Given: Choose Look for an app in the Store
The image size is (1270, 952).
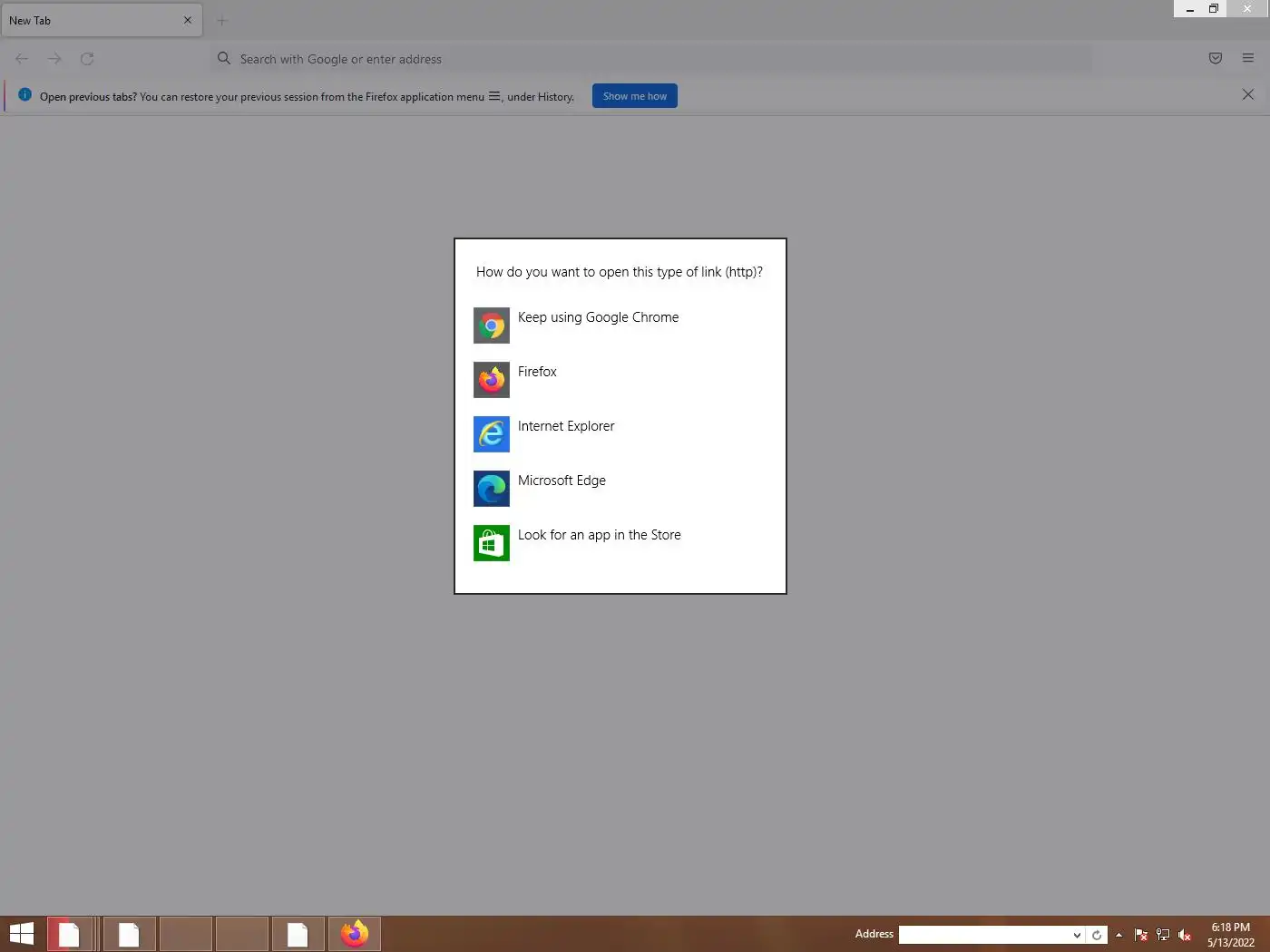Looking at the screenshot, I should click(x=599, y=535).
